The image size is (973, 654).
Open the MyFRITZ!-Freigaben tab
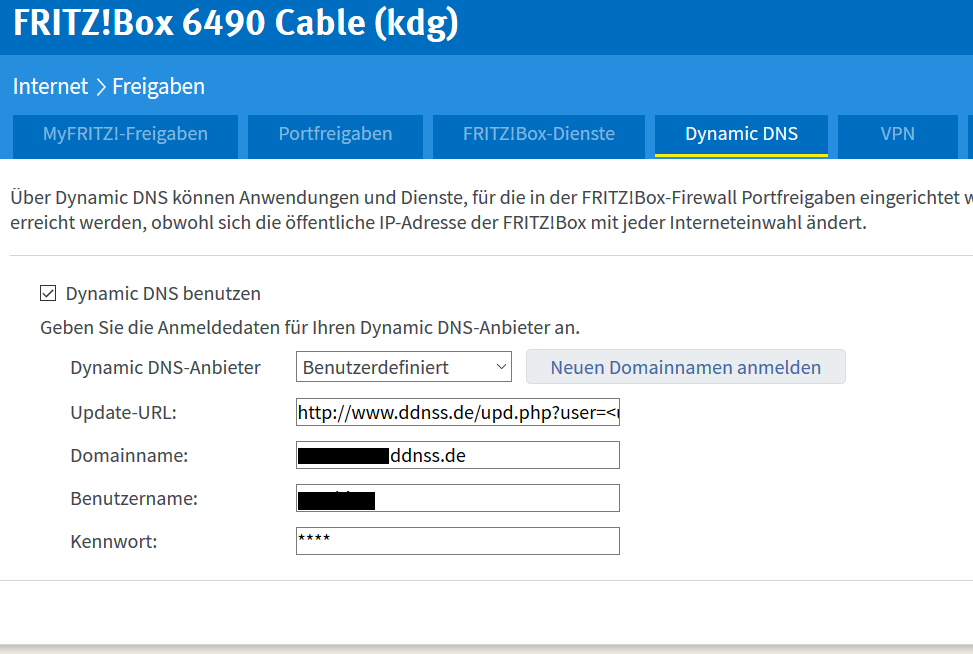click(125, 134)
